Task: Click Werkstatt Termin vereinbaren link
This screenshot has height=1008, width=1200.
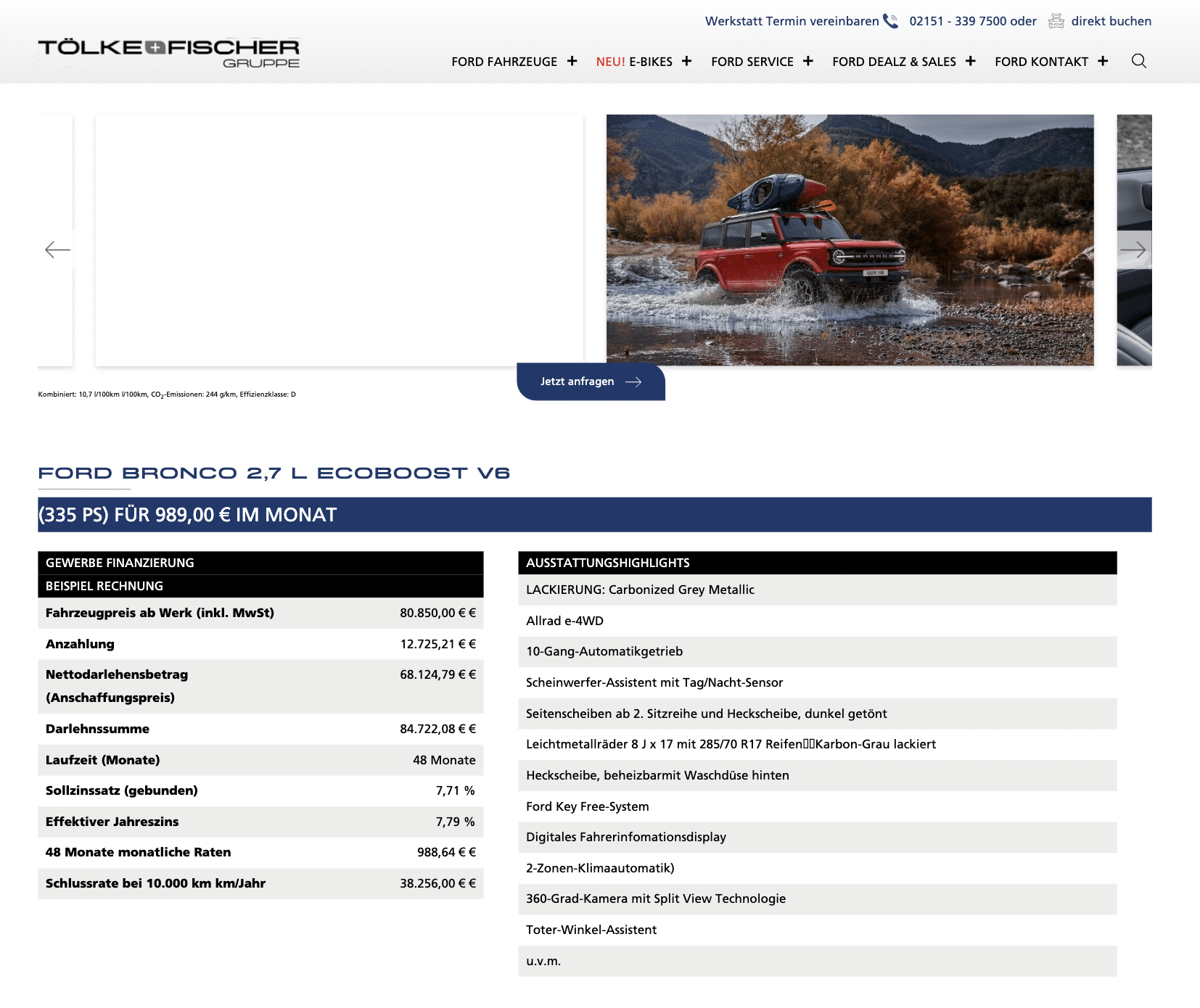Action: pos(792,21)
